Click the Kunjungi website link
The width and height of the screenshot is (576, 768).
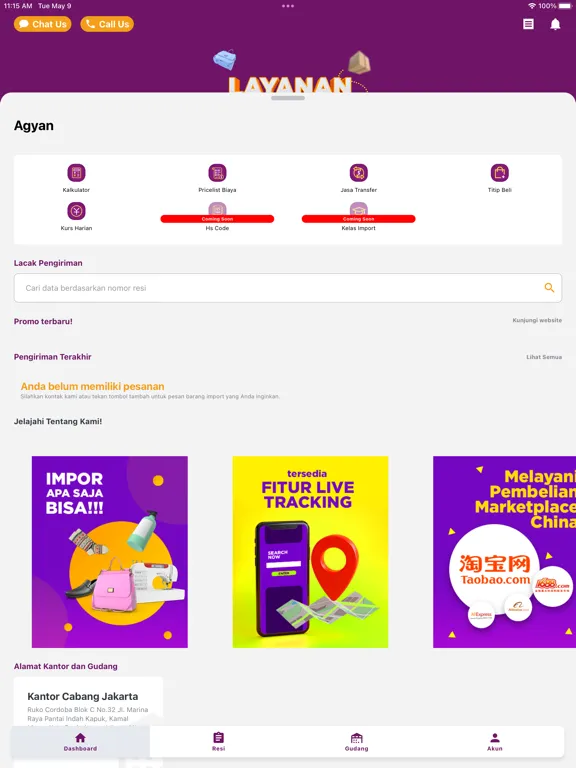[x=537, y=320]
